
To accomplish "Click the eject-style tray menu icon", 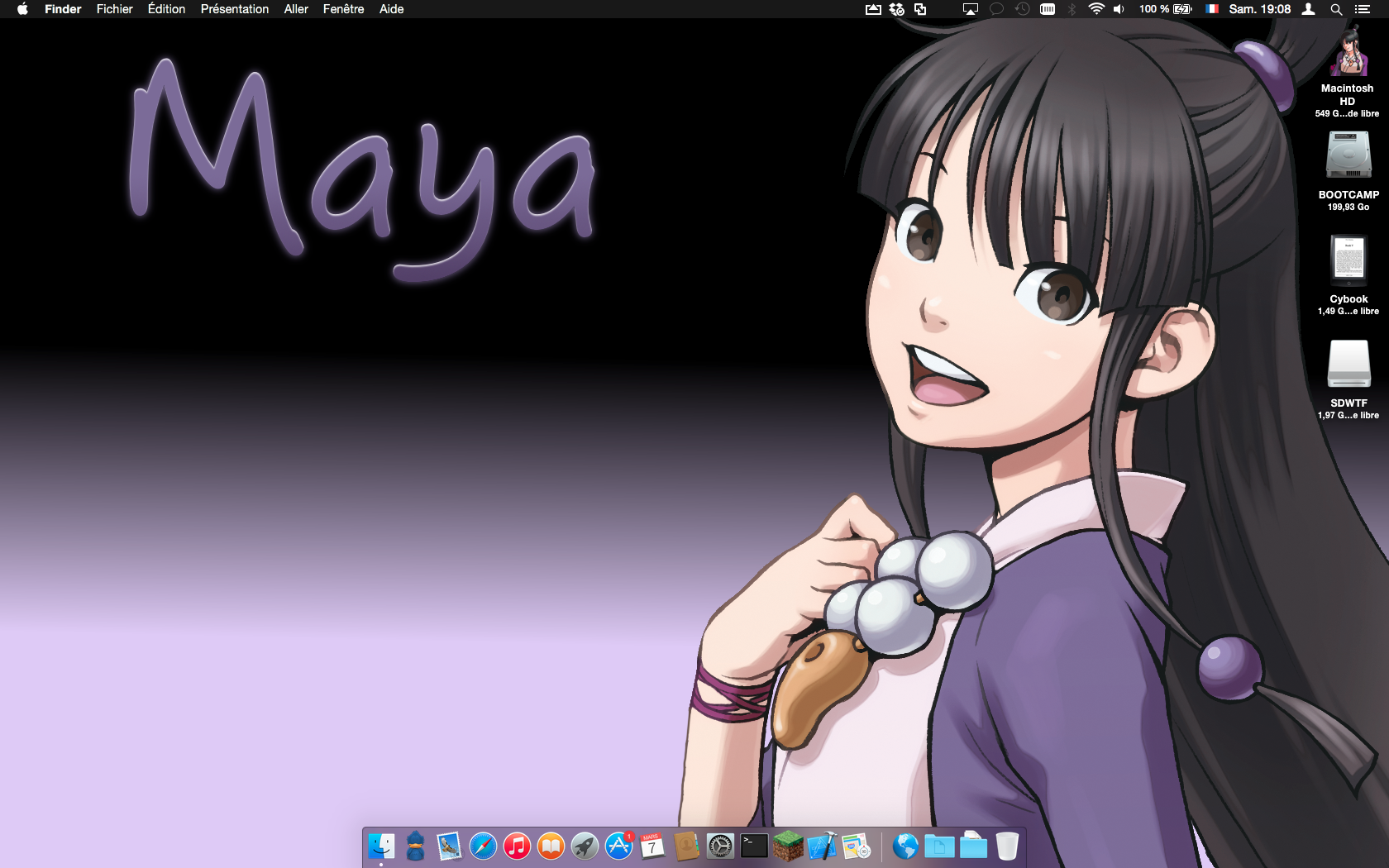I will coord(873,9).
